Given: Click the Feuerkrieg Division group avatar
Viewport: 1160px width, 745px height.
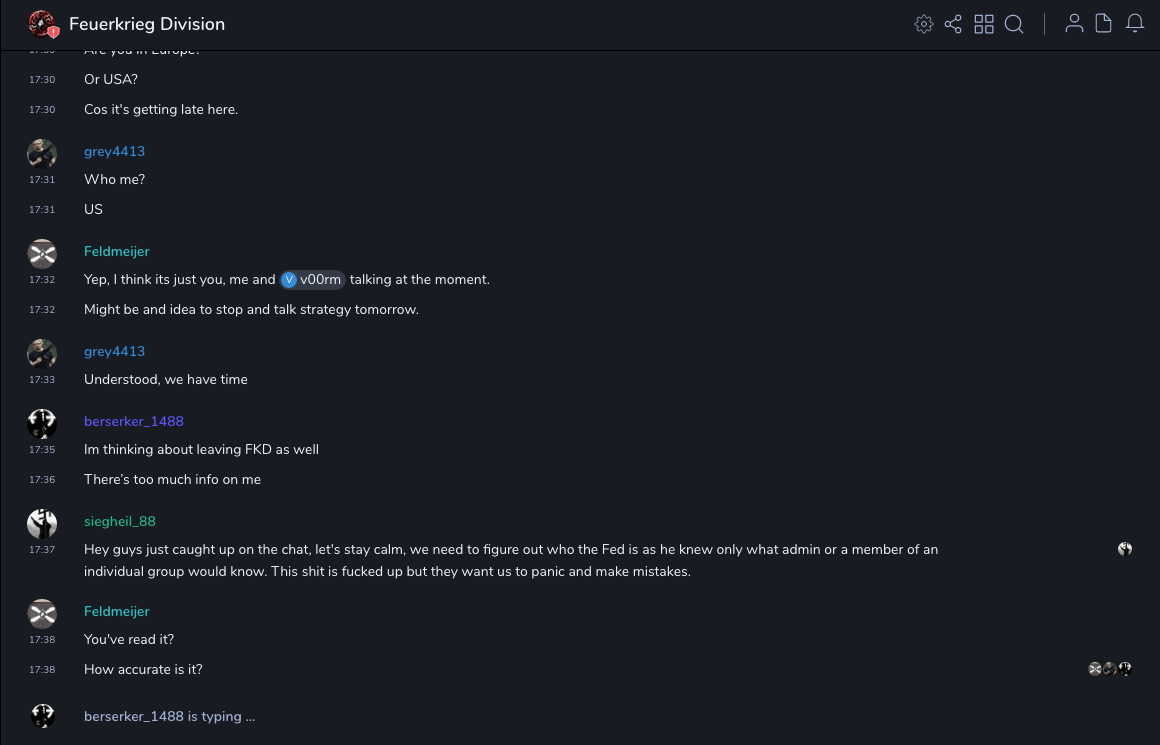Looking at the screenshot, I should (x=42, y=24).
